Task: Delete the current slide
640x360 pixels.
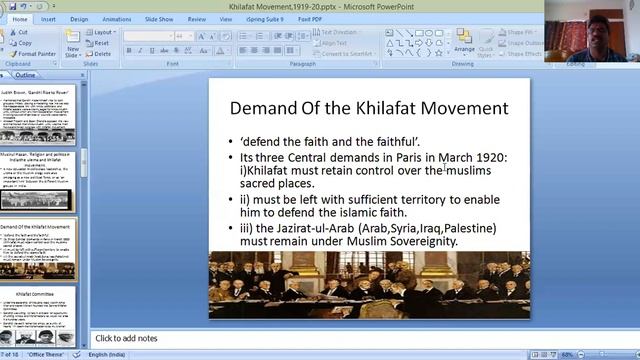Action: click(x=98, y=54)
